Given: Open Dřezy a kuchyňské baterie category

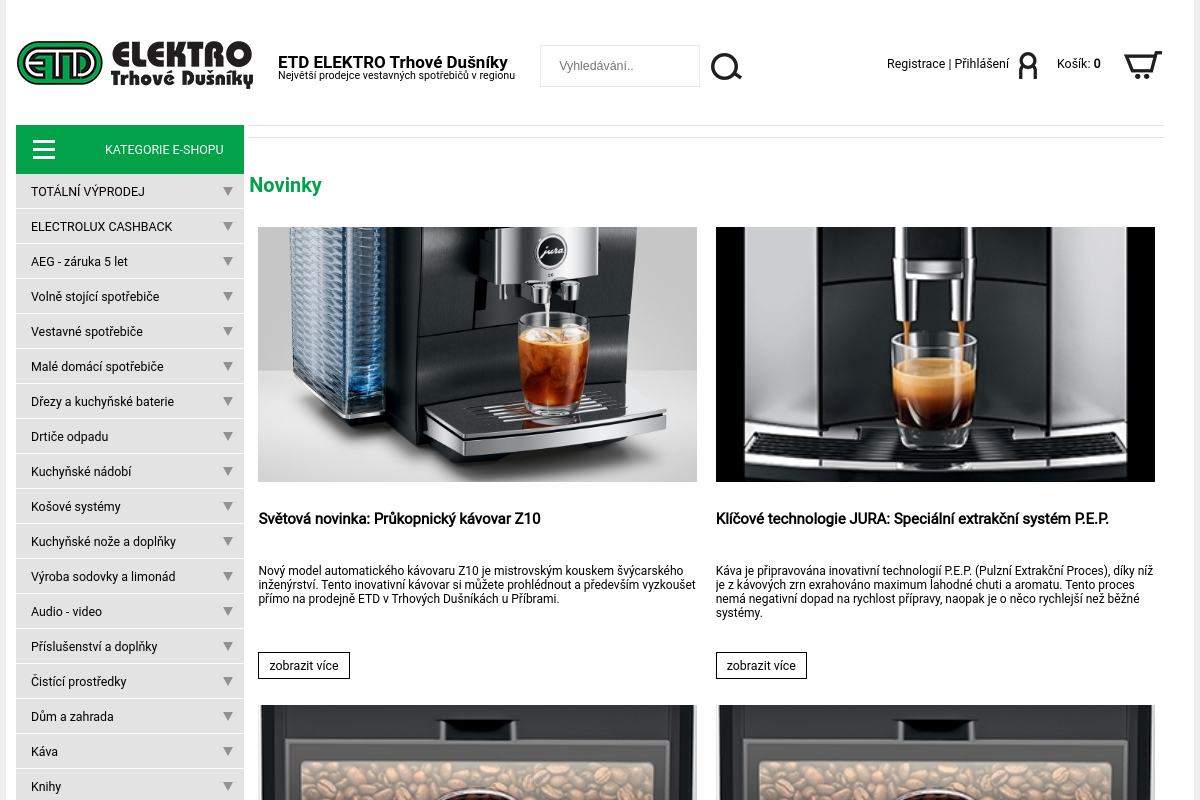Looking at the screenshot, I should pos(102,402).
